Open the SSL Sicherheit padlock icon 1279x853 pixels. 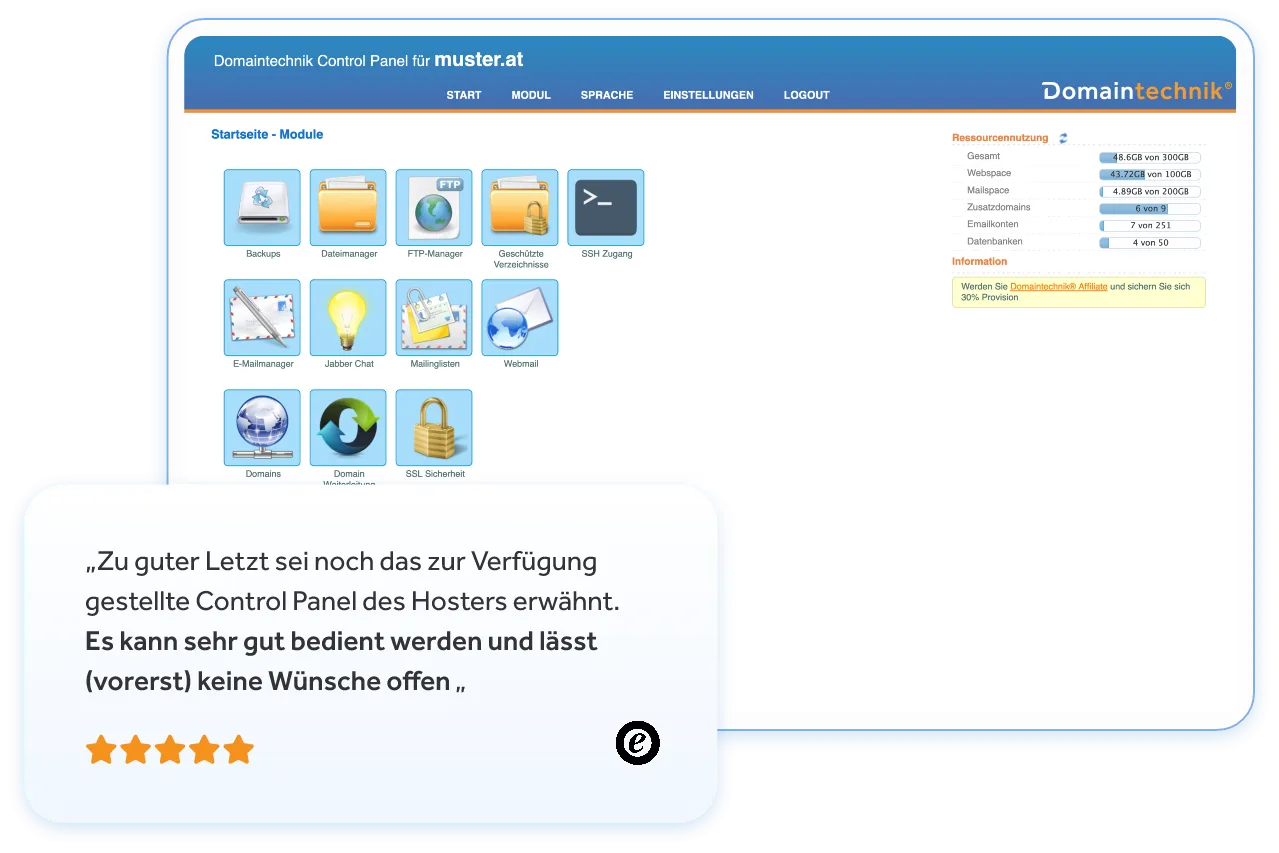pyautogui.click(x=434, y=427)
